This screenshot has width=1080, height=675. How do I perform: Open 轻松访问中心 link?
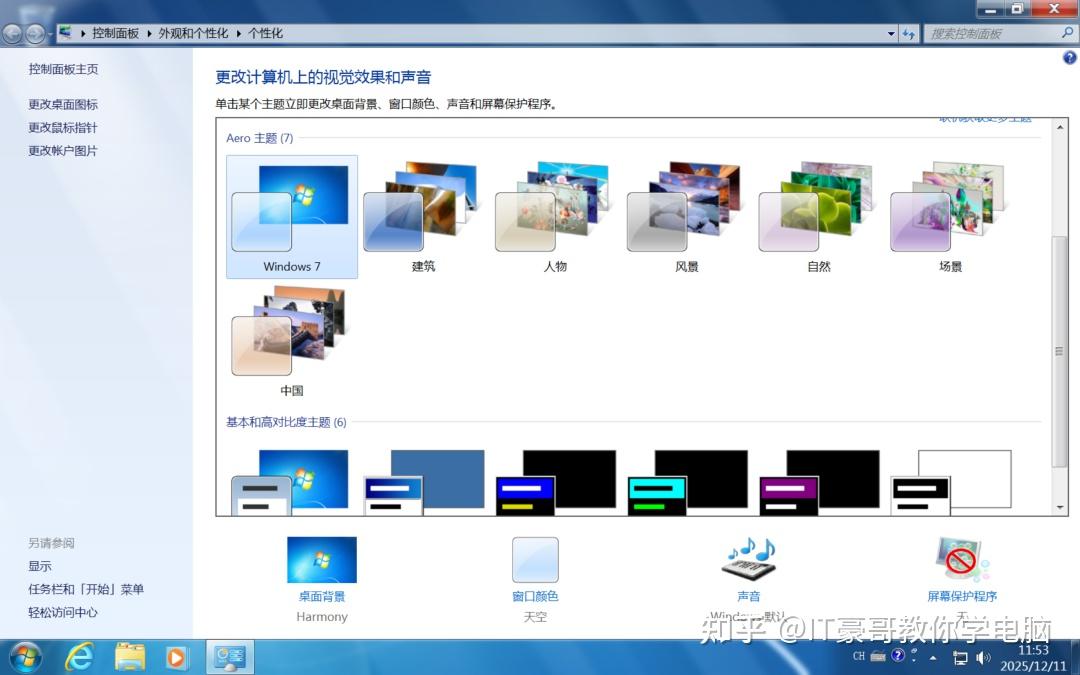(63, 612)
